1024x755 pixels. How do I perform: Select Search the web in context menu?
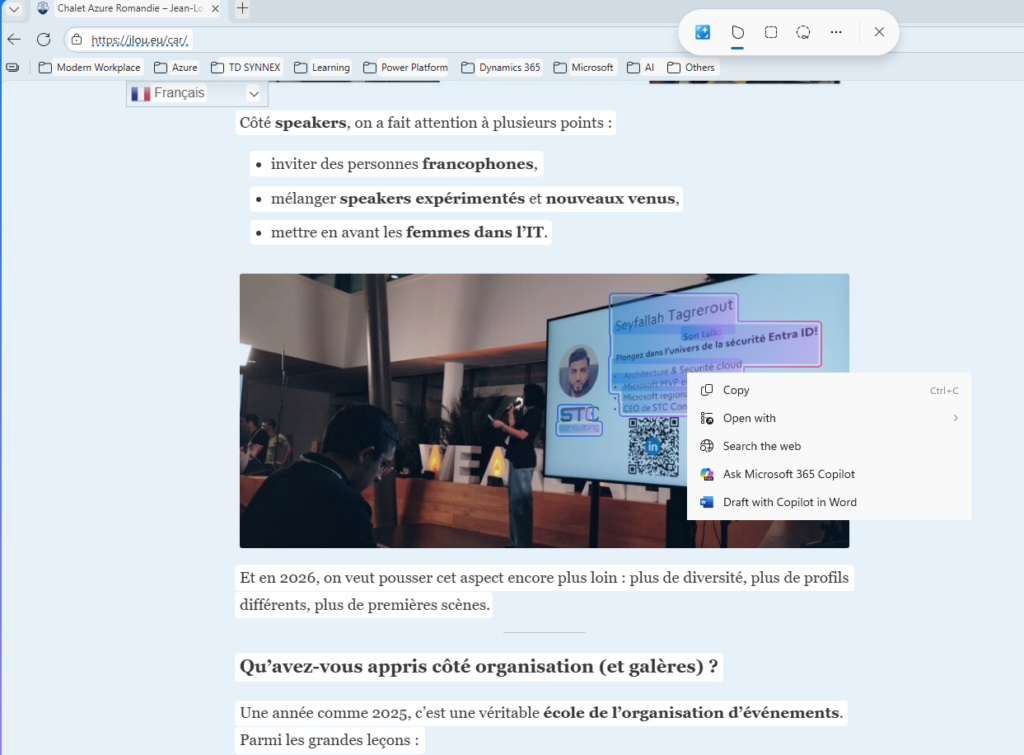click(761, 446)
